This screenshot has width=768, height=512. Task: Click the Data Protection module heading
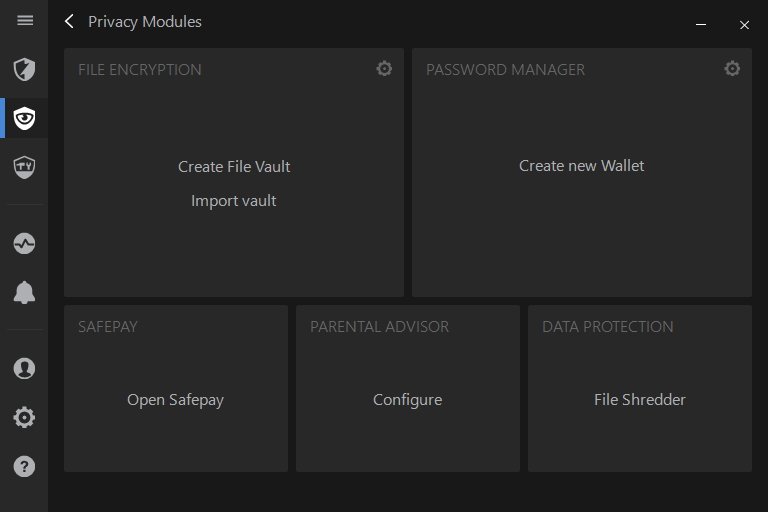607,327
